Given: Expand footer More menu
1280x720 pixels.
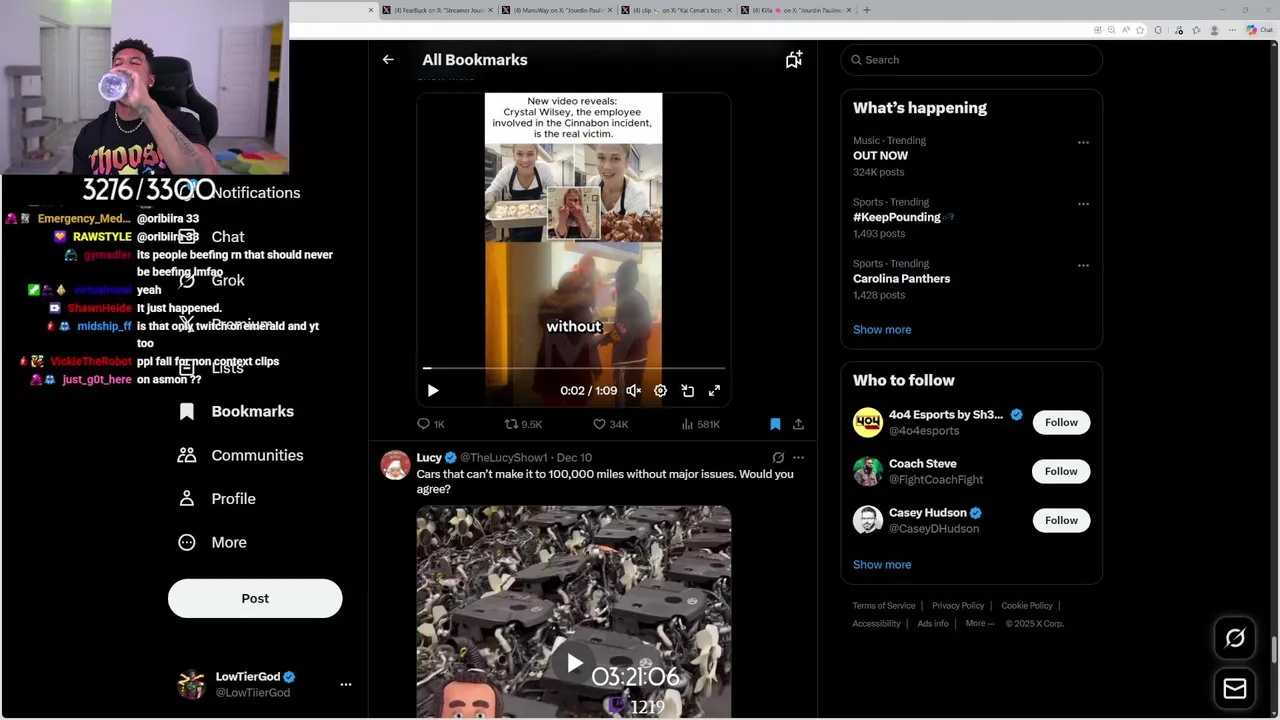Looking at the screenshot, I should click(980, 624).
